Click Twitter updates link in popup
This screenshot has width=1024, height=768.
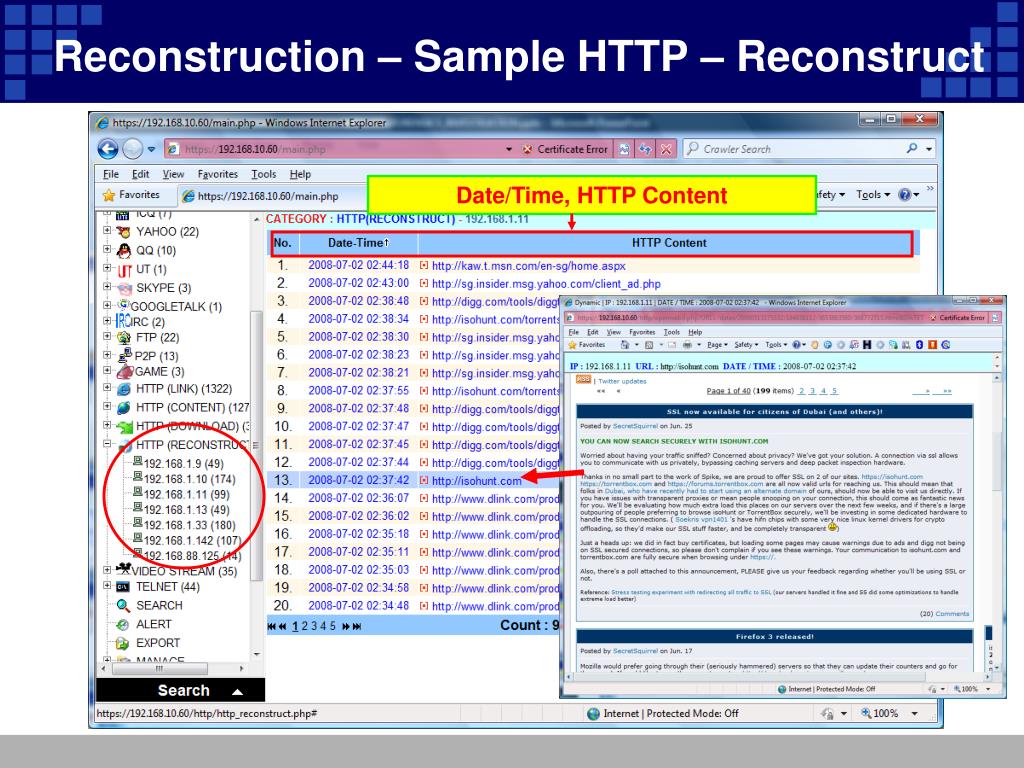pos(622,381)
